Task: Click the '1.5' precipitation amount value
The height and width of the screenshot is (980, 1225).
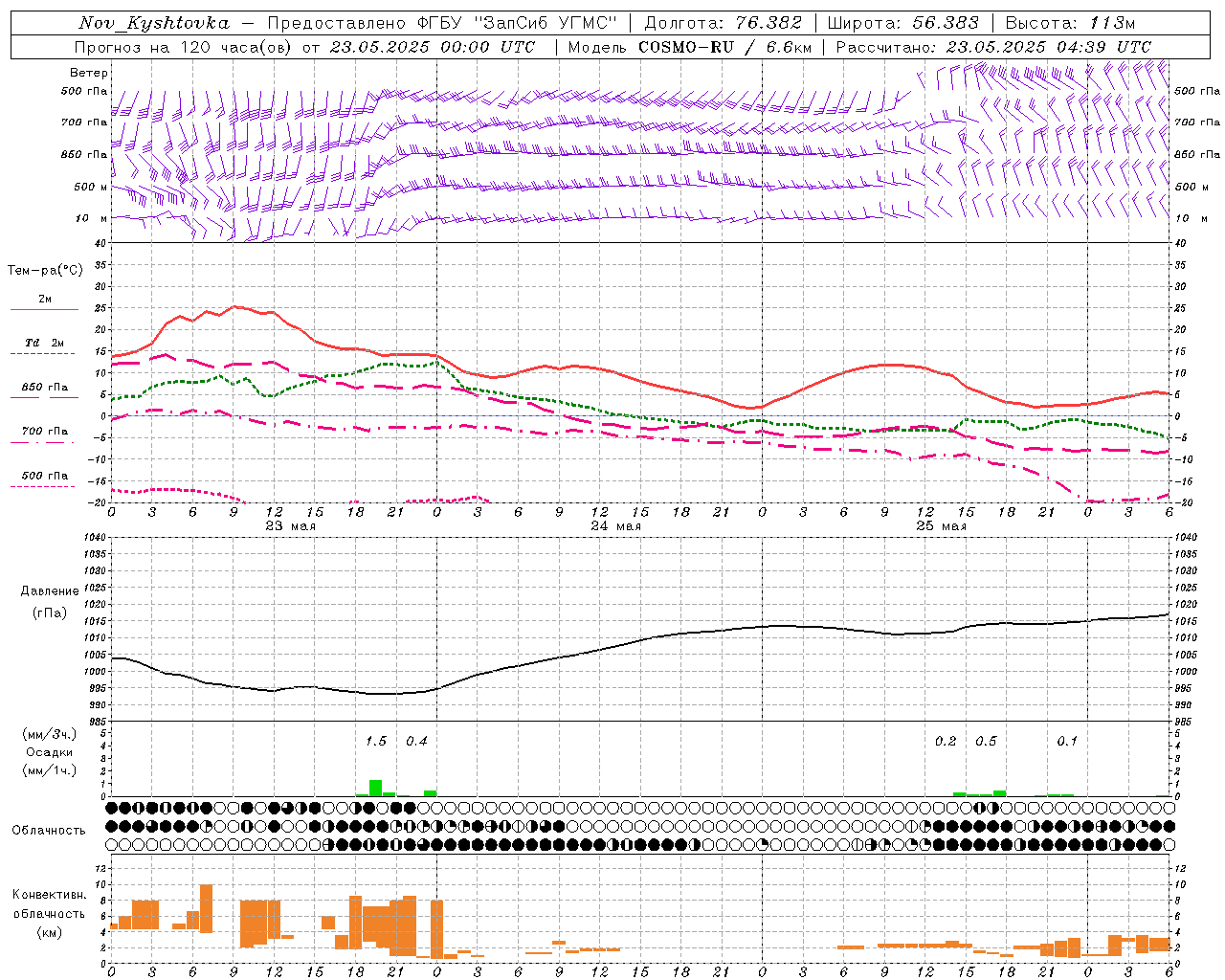Action: tap(376, 741)
